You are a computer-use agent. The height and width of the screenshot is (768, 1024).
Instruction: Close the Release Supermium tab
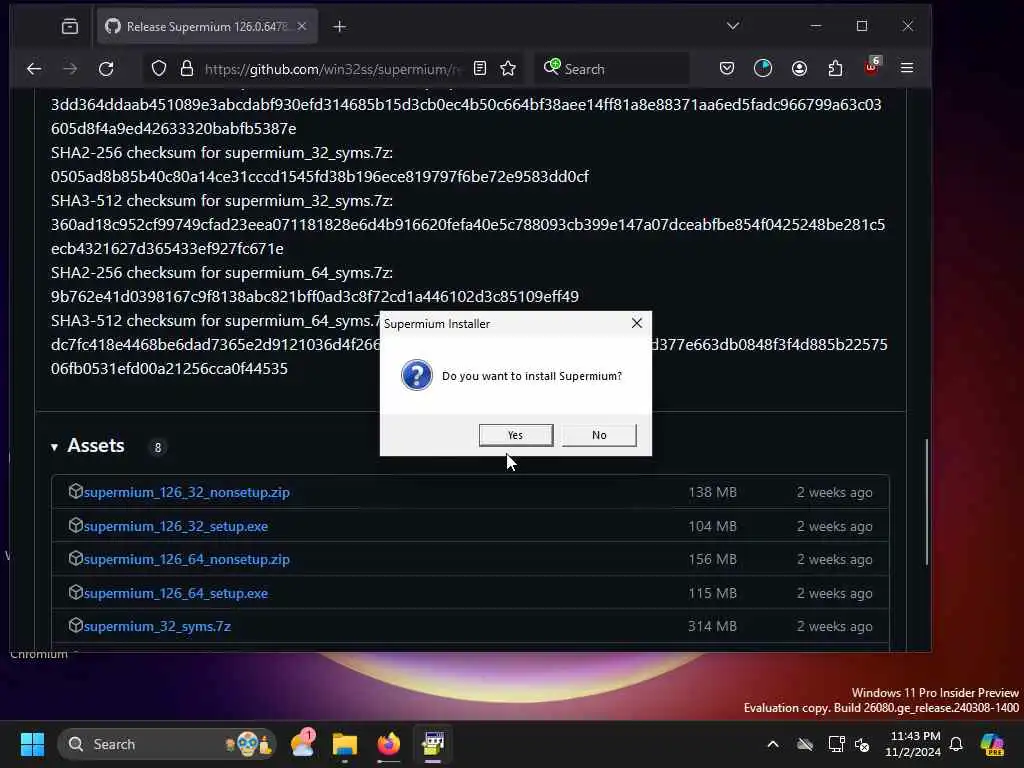click(x=302, y=27)
